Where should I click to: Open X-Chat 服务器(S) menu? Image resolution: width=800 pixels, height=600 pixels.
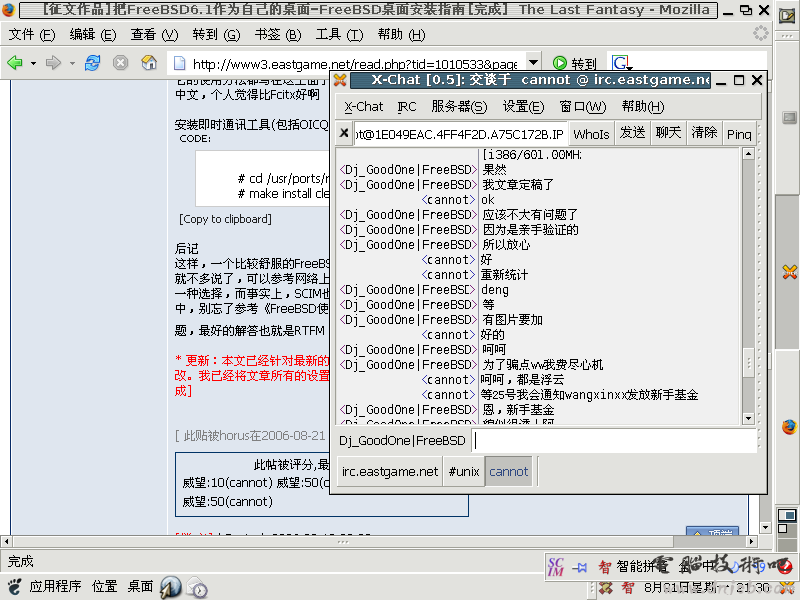[459, 106]
